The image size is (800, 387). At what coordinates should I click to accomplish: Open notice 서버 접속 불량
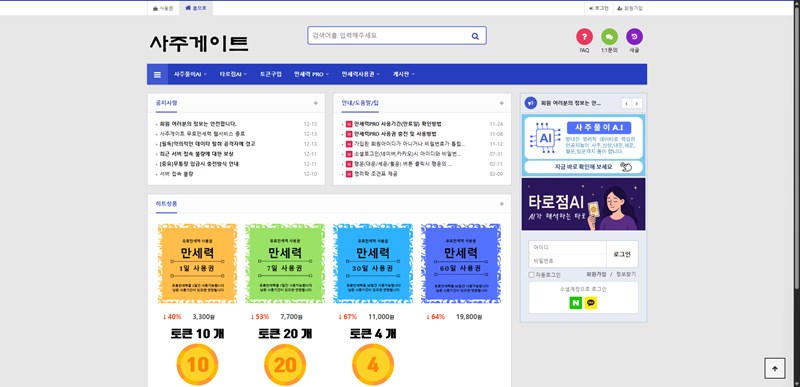(x=177, y=174)
